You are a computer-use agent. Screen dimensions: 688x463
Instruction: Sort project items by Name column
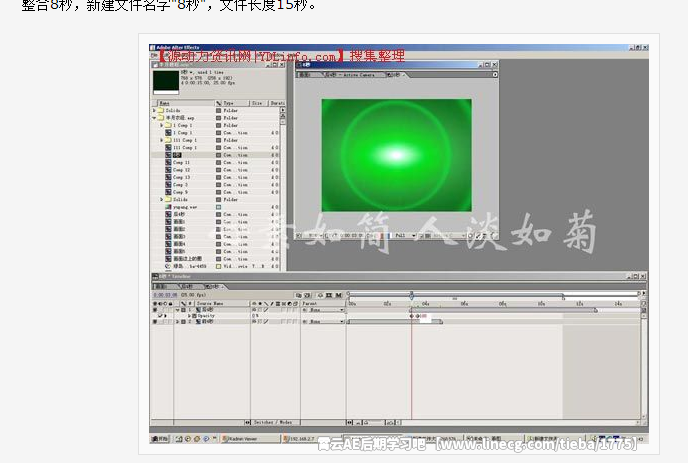click(x=186, y=103)
